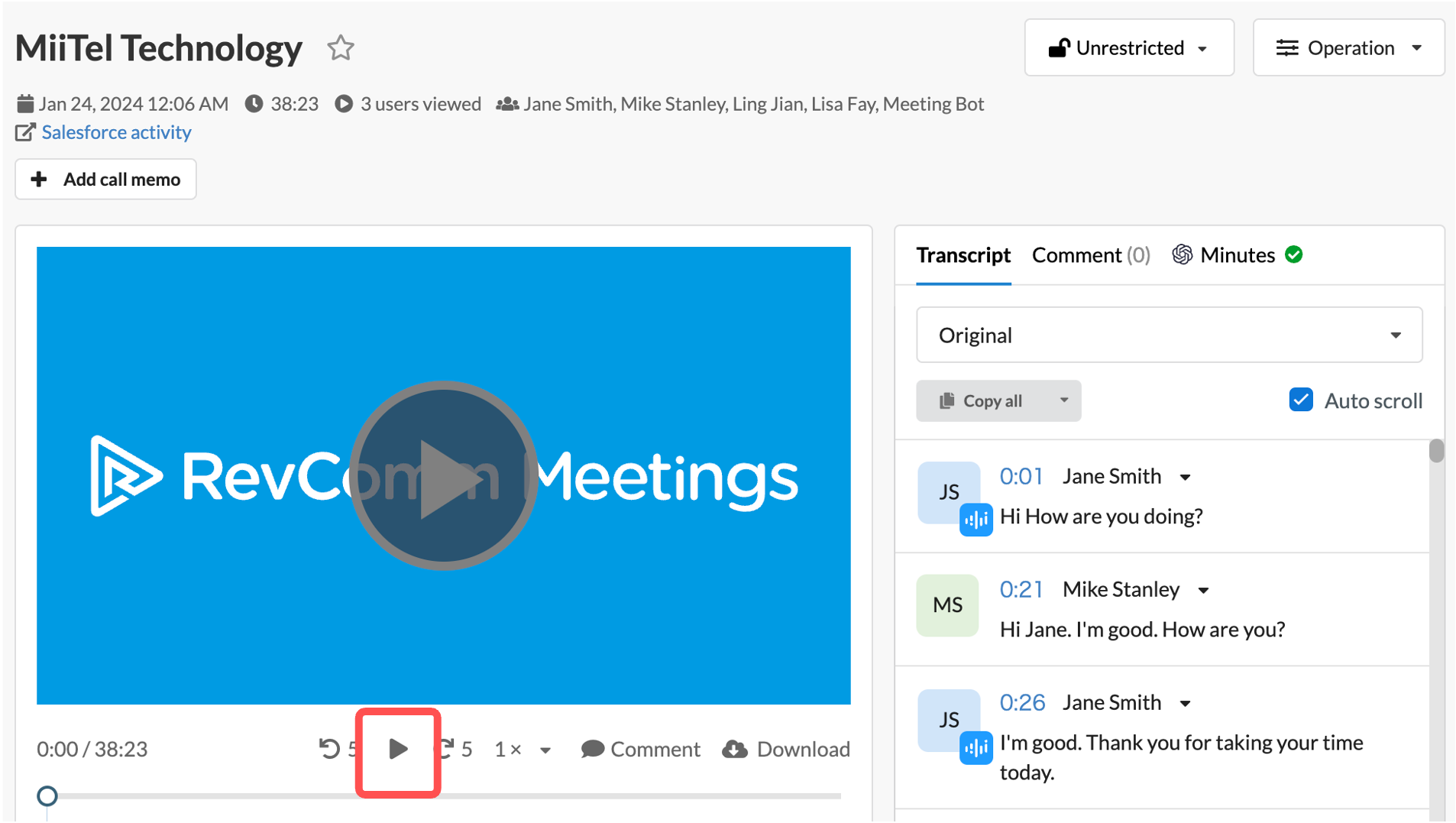
Task: Click the unlock icon on Unrestricted button
Action: click(1059, 48)
